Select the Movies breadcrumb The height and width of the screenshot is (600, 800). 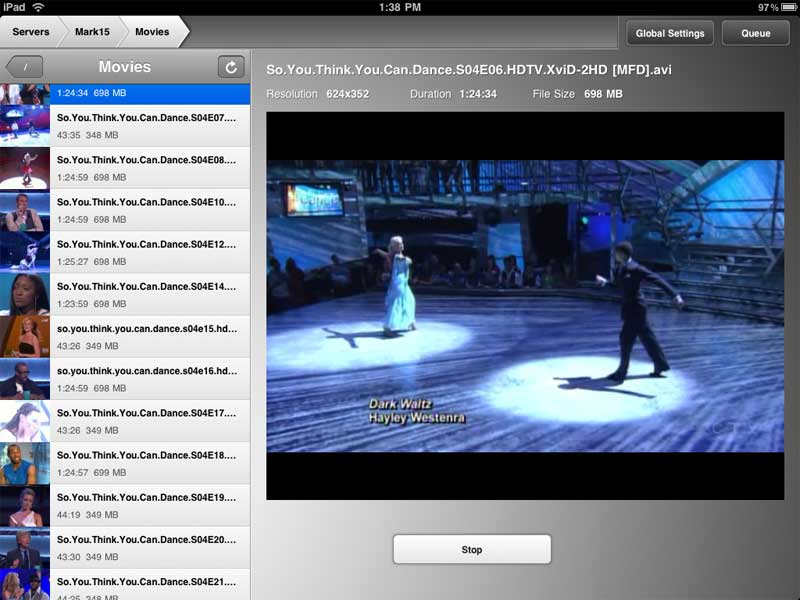pos(152,32)
